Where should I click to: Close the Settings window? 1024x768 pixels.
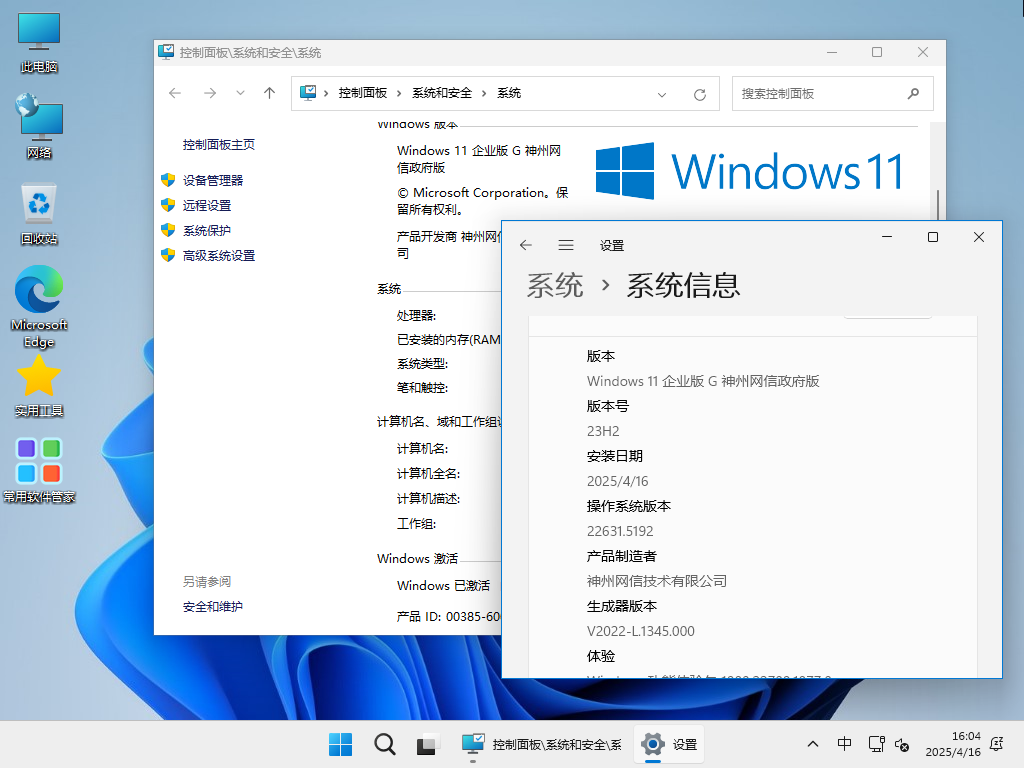pyautogui.click(x=978, y=237)
